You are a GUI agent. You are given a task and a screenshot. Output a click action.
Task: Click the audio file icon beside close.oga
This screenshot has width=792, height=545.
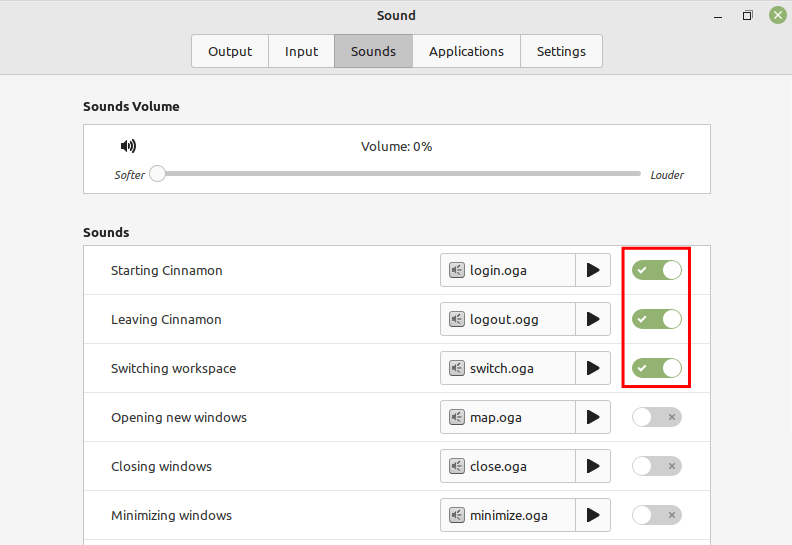[457, 466]
